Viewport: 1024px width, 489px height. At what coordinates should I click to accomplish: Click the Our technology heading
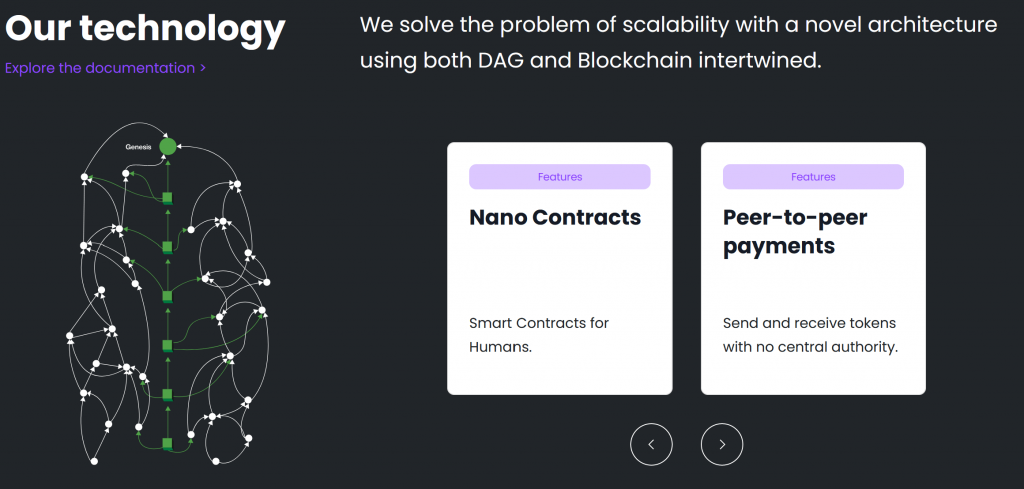click(145, 27)
